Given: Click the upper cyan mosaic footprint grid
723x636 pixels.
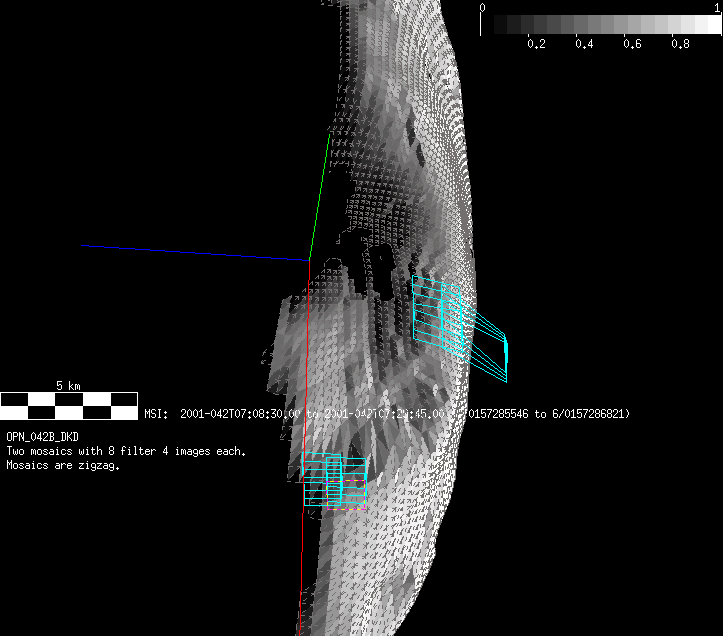Looking at the screenshot, I should (459, 328).
